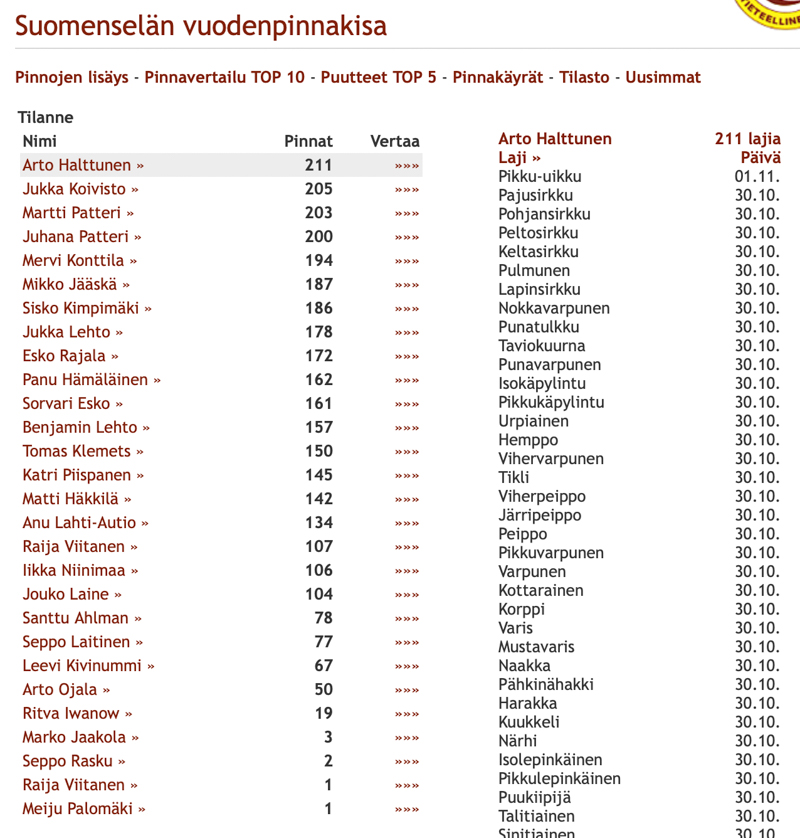View Sisko Kimpimäki's list
Image resolution: width=800 pixels, height=838 pixels.
(87, 309)
